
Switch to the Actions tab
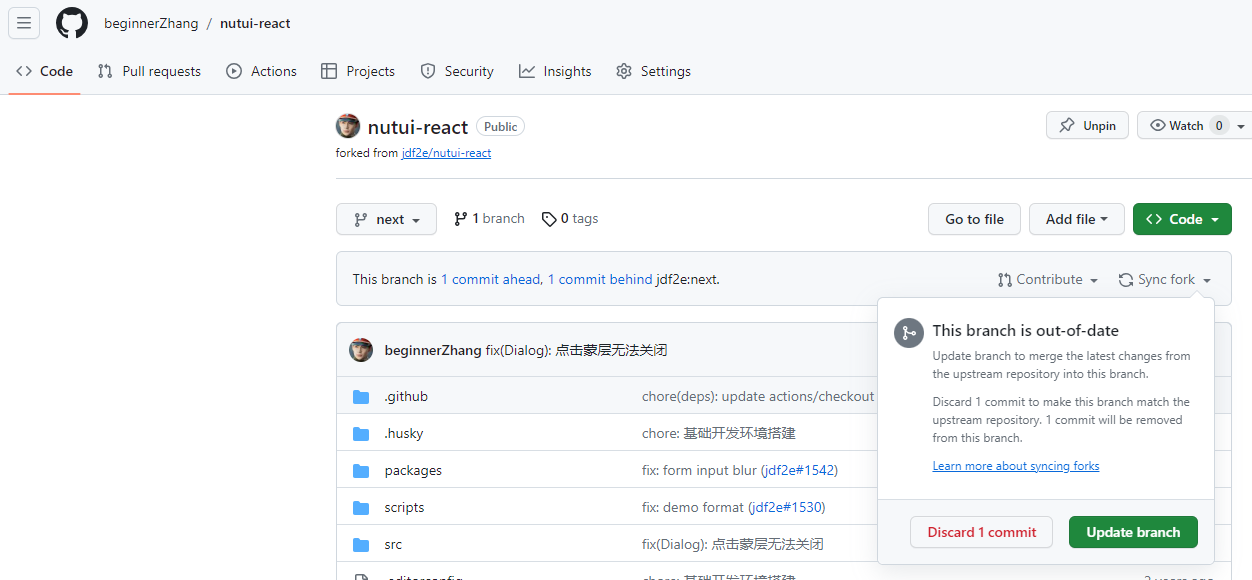(261, 71)
